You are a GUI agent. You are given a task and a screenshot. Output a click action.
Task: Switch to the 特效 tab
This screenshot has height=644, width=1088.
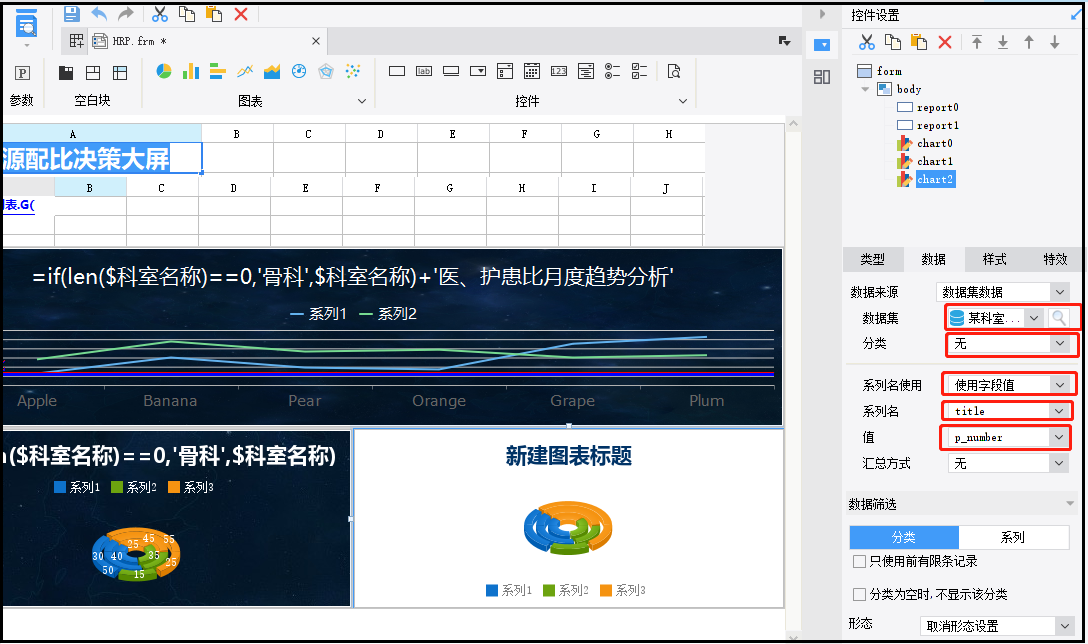pos(1055,260)
